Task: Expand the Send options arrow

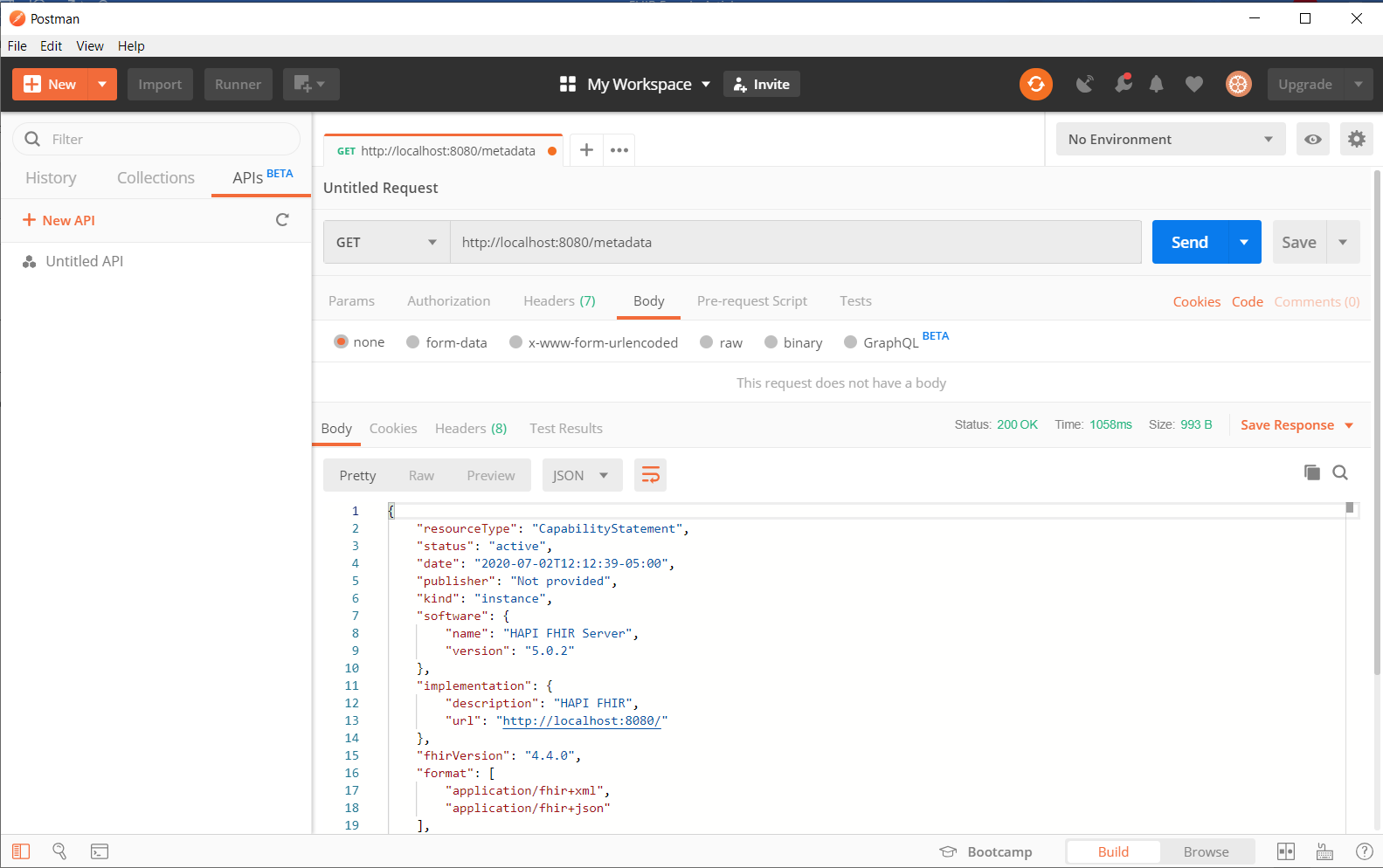Action: pos(1244,242)
